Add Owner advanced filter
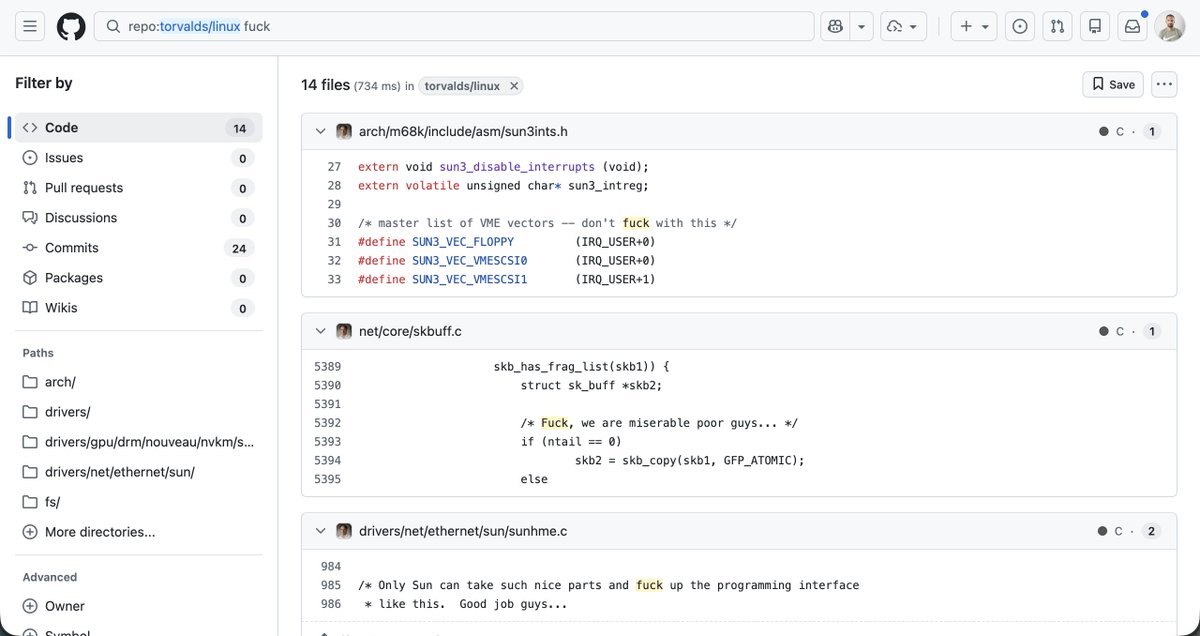 (x=138, y=606)
